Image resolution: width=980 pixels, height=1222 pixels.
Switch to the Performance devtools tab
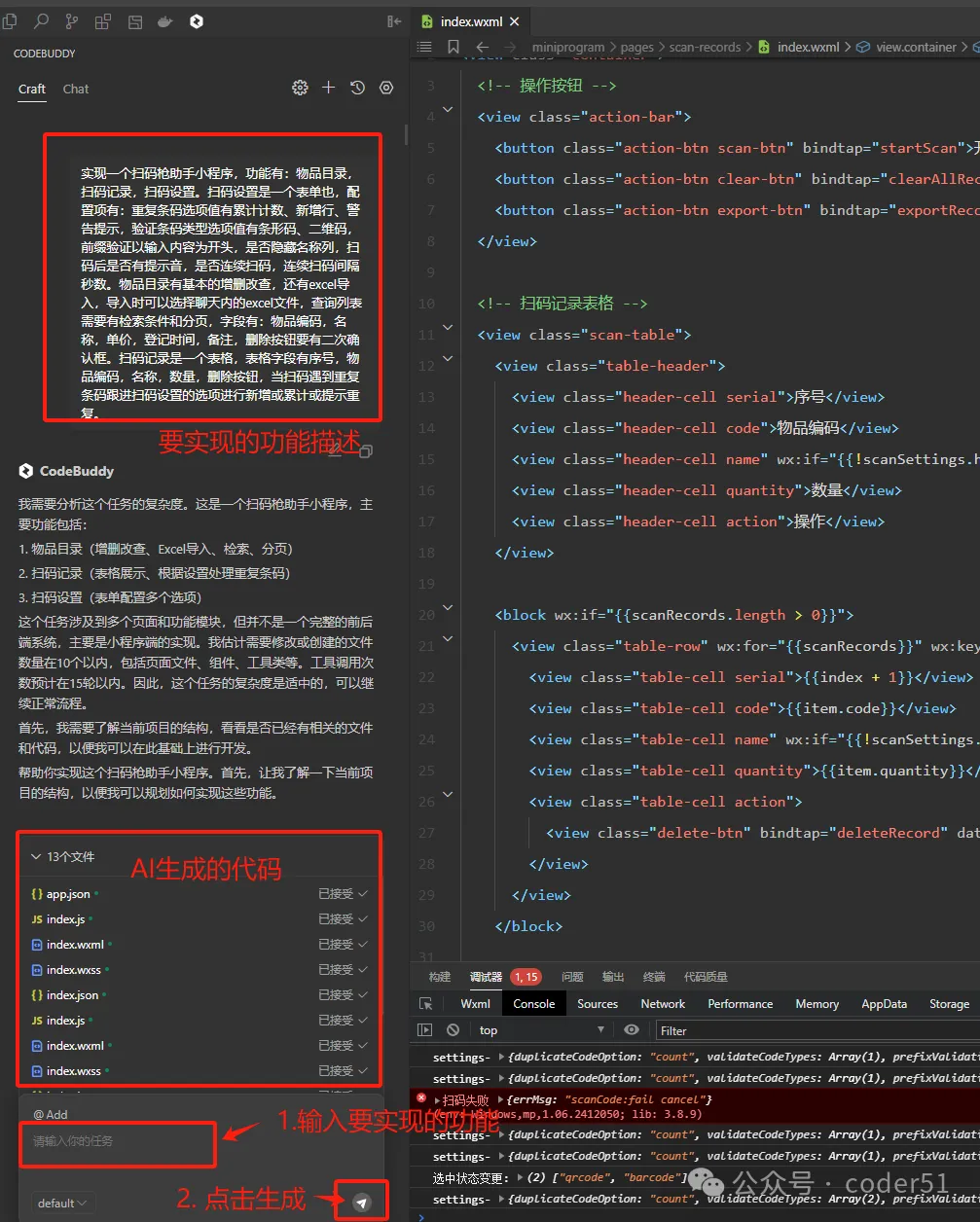pyautogui.click(x=741, y=1003)
